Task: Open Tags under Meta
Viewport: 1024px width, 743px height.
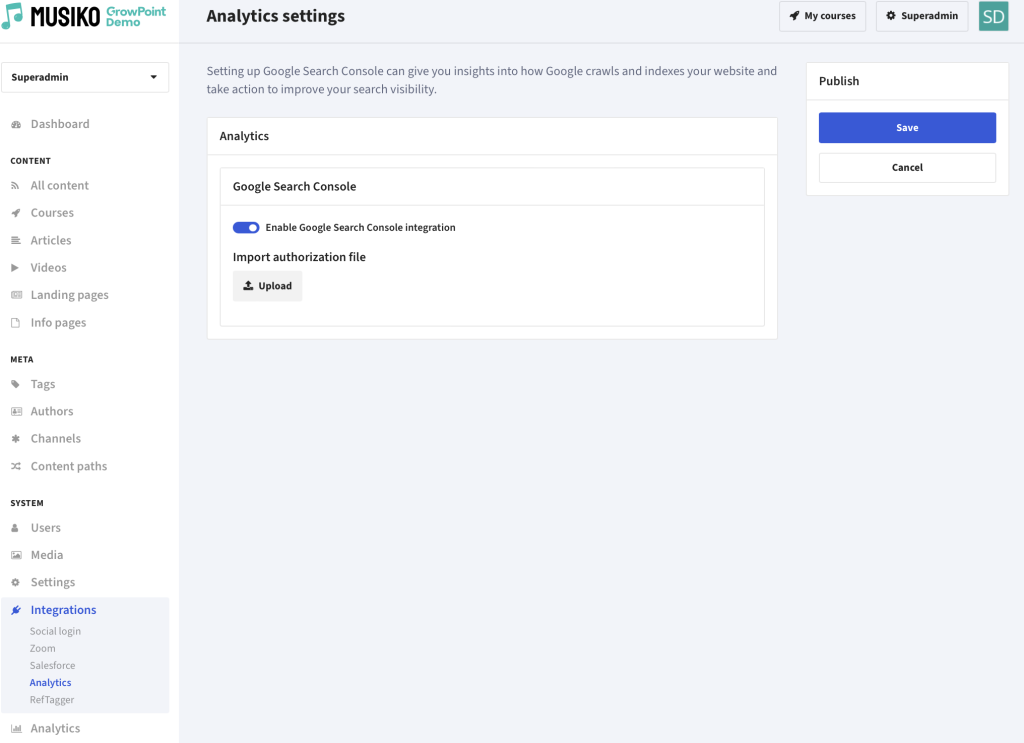Action: (x=43, y=384)
